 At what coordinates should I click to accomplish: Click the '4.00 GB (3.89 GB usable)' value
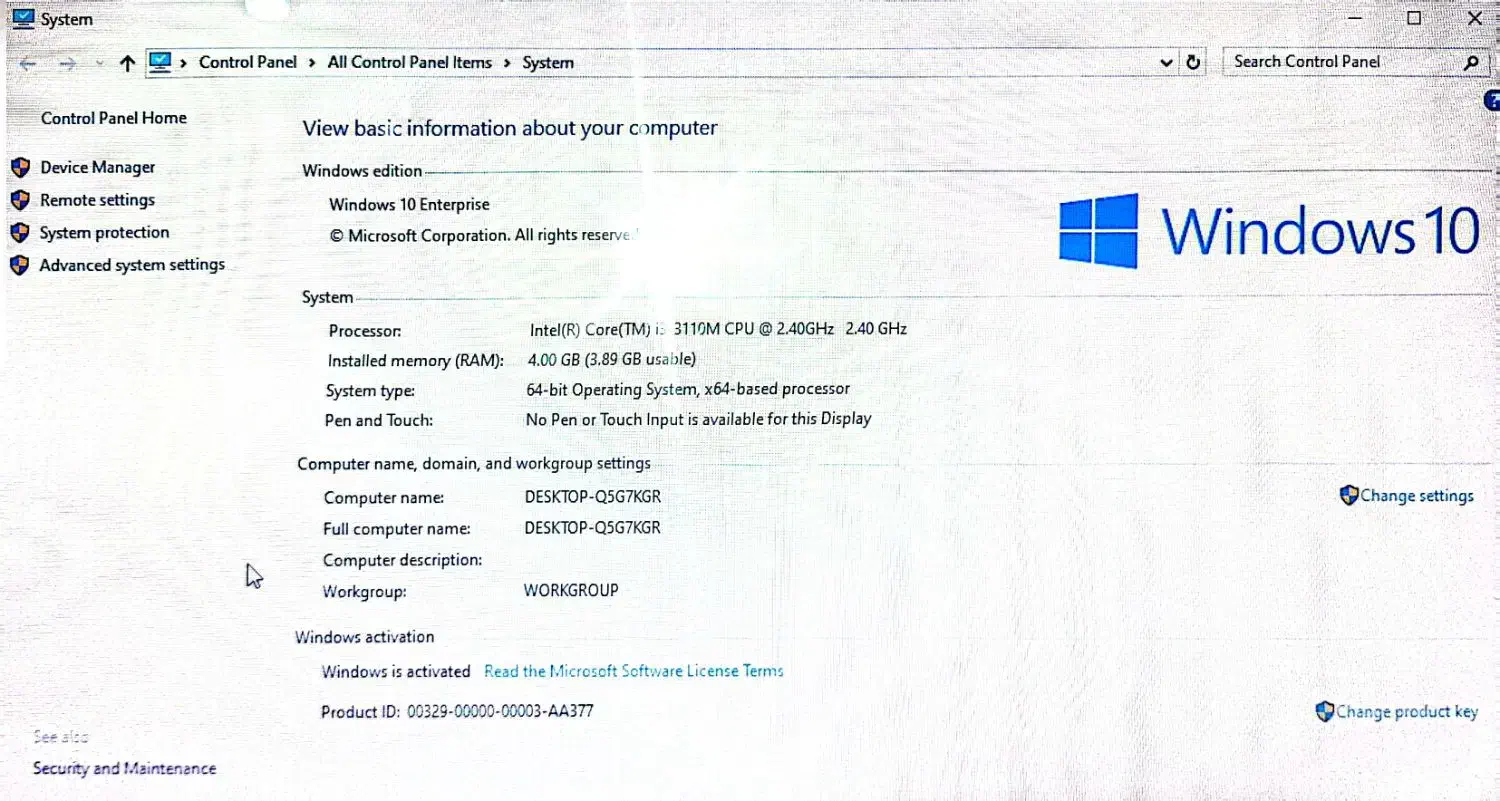click(612, 359)
